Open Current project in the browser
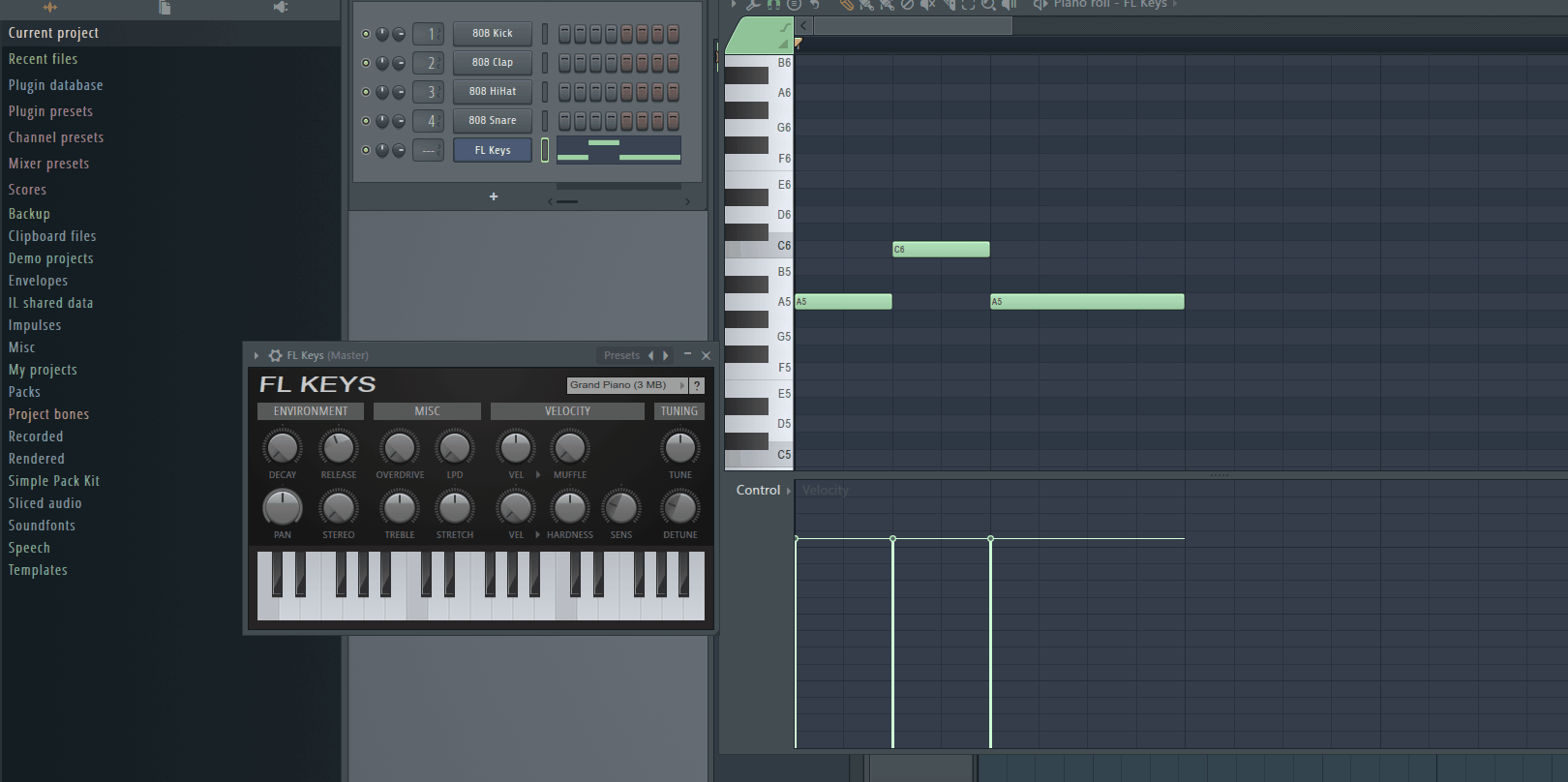Screen dimensions: 1568x782 pyautogui.click(x=53, y=33)
